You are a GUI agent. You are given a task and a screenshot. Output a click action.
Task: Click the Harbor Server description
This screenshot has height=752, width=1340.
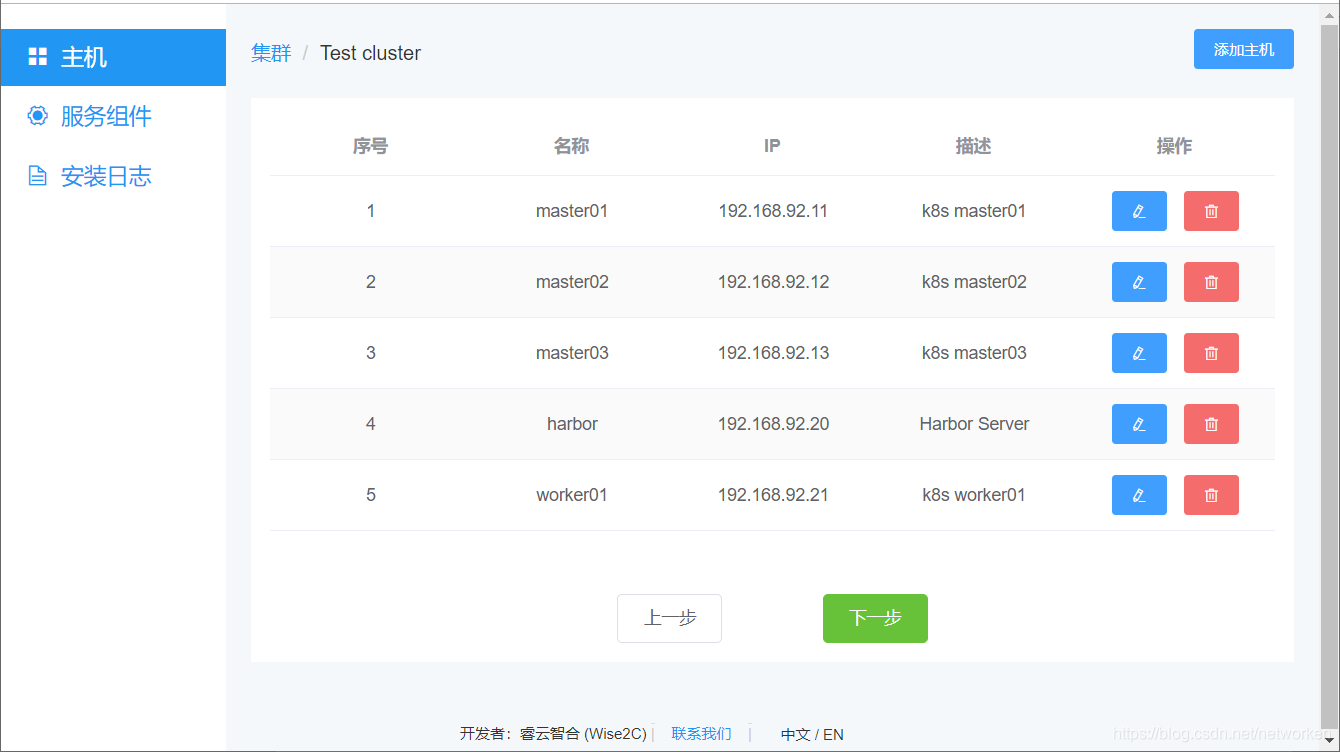[974, 424]
